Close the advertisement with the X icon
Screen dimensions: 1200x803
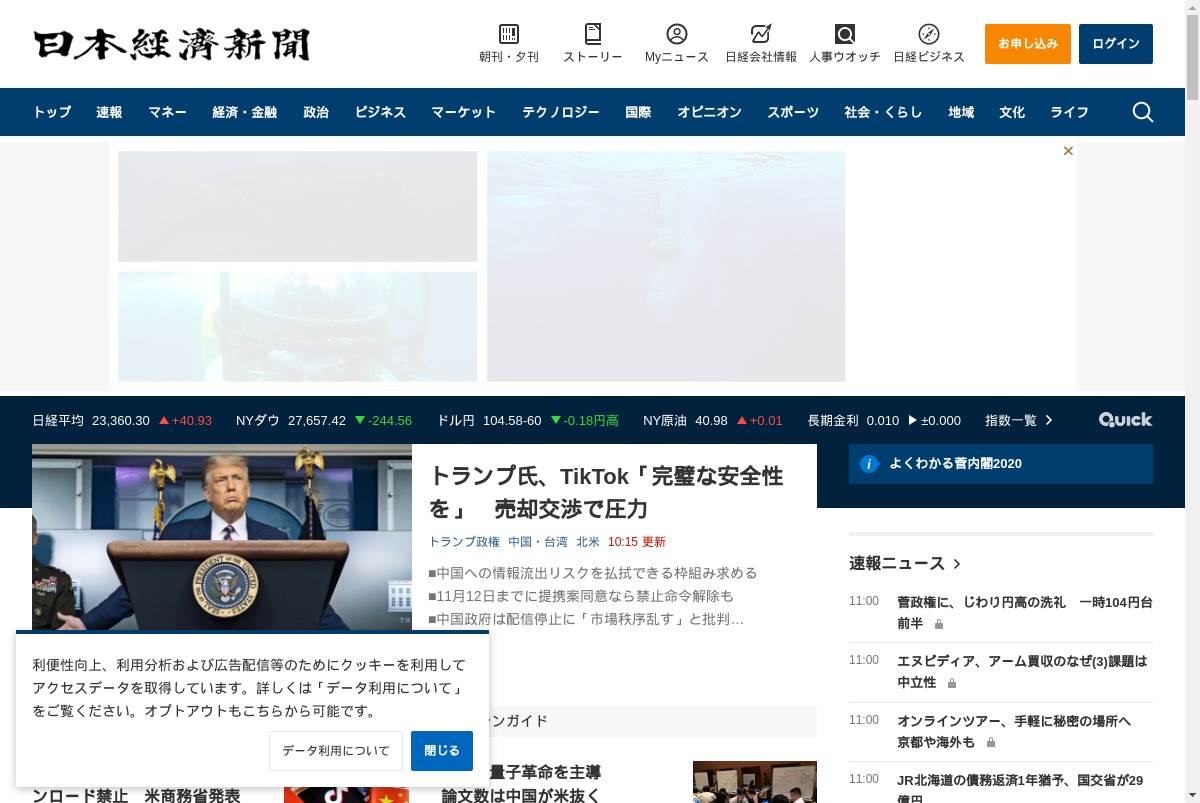click(1068, 151)
